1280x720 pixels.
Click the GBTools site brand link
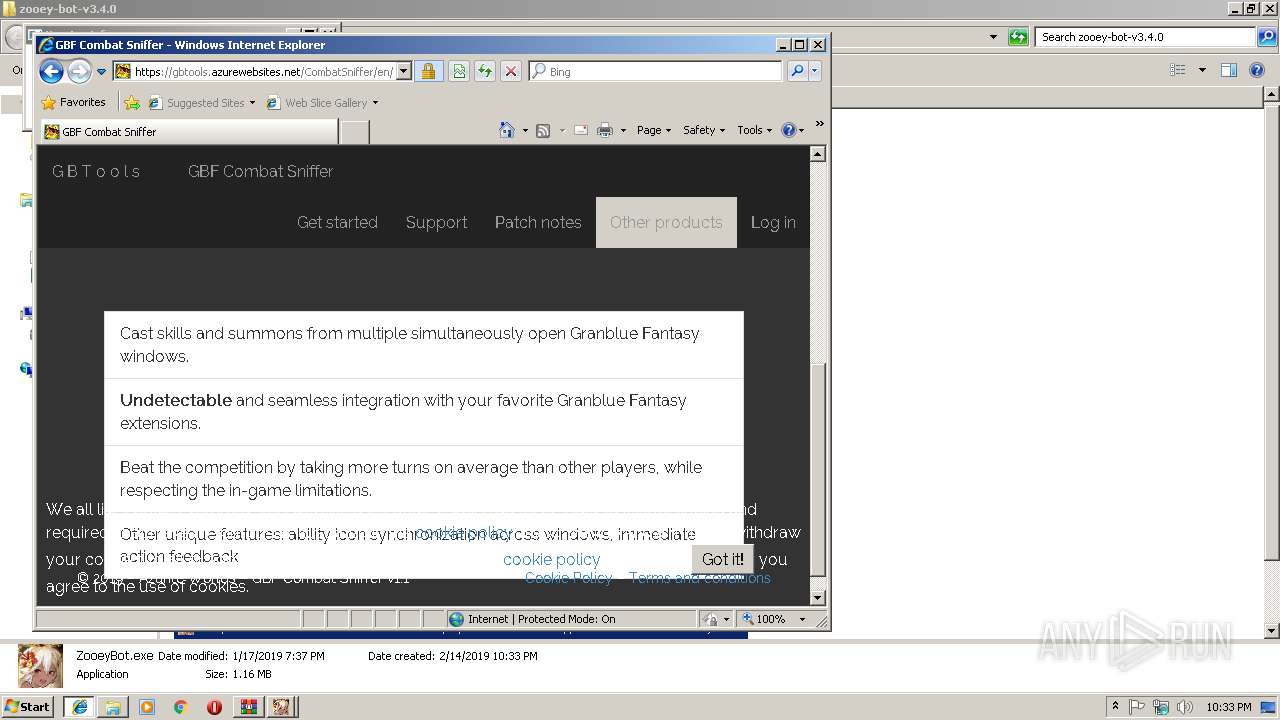(x=96, y=171)
